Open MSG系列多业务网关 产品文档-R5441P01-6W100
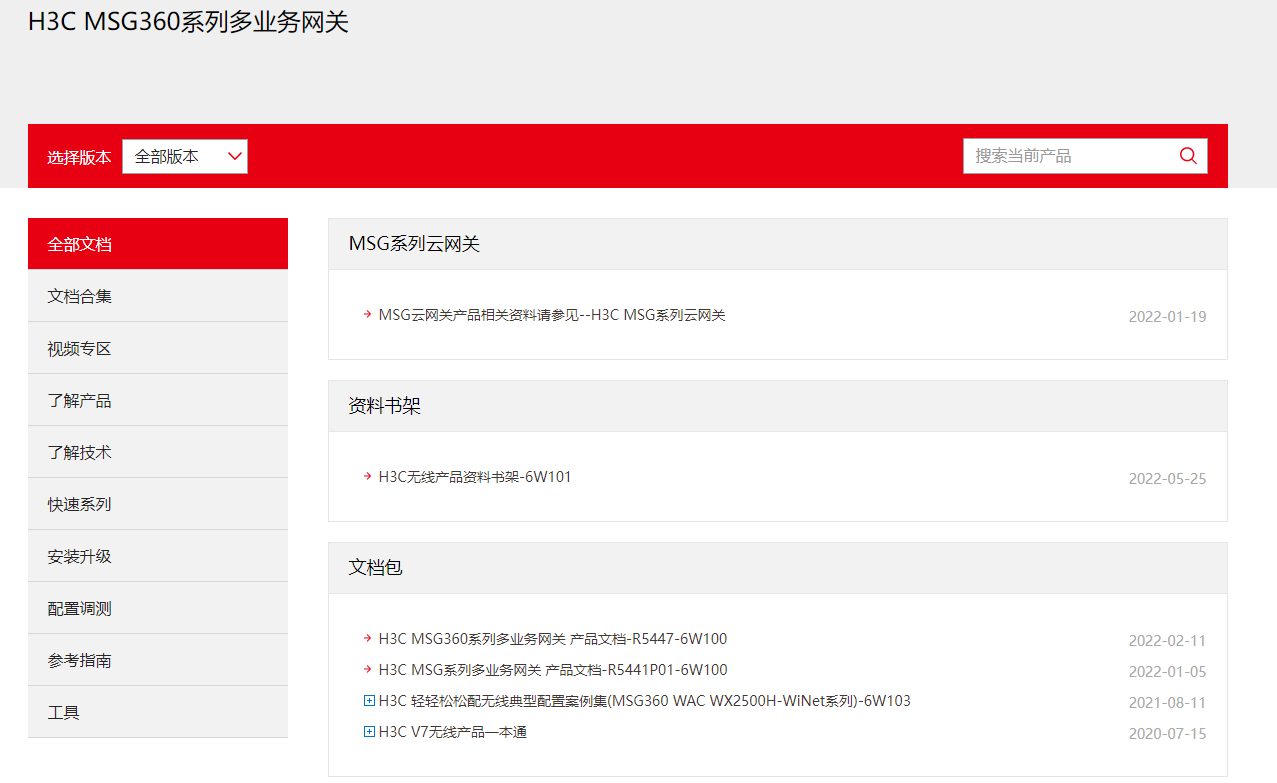Viewport: 1277px width, 783px height. (x=553, y=670)
